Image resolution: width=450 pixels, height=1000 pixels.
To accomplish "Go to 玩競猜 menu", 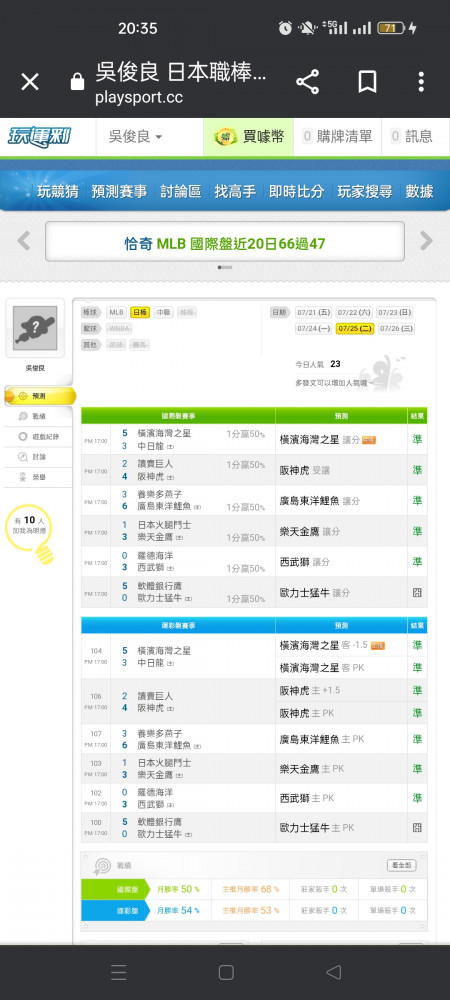I will coord(57,191).
